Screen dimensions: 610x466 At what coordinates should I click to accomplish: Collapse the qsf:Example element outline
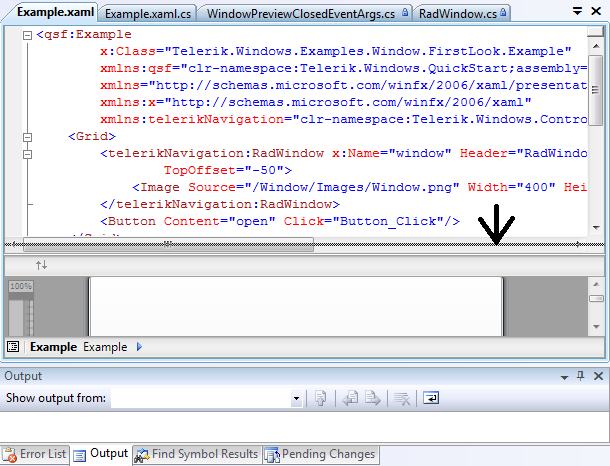click(27, 36)
